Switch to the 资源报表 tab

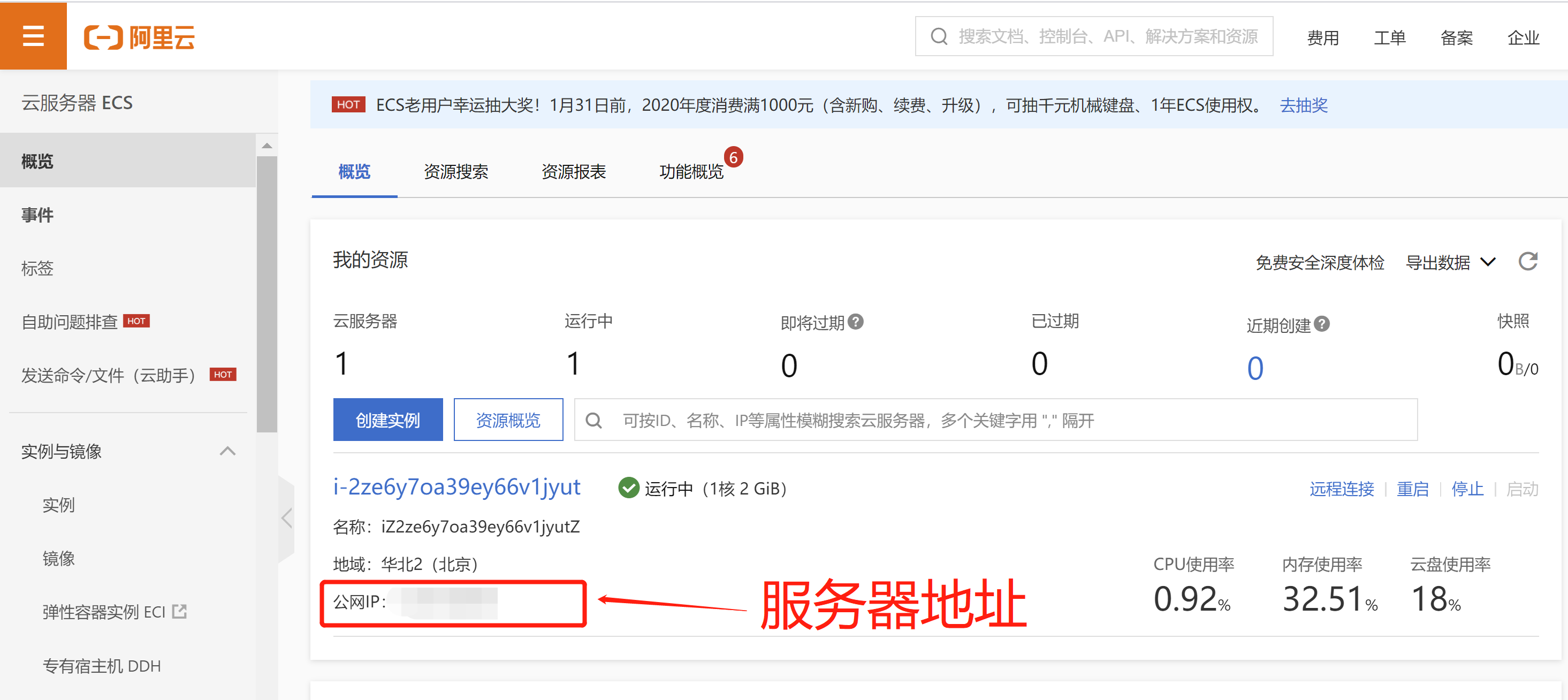coord(573,172)
